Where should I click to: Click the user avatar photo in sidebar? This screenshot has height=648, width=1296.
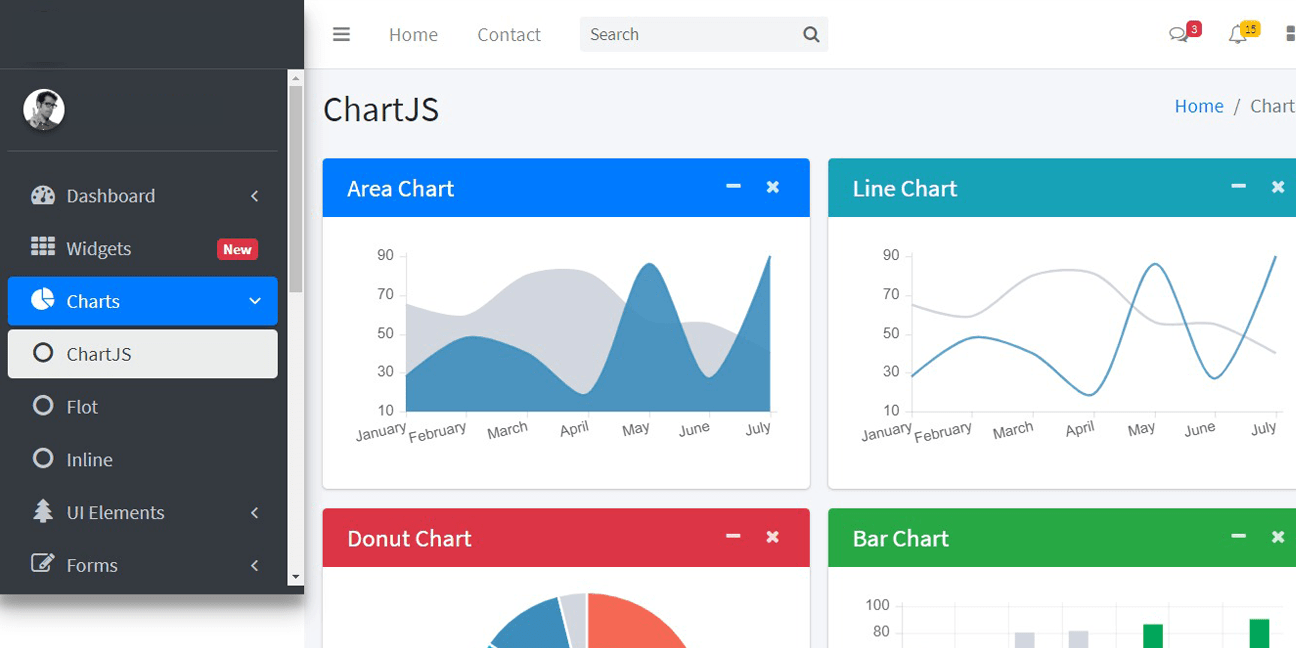[x=44, y=110]
